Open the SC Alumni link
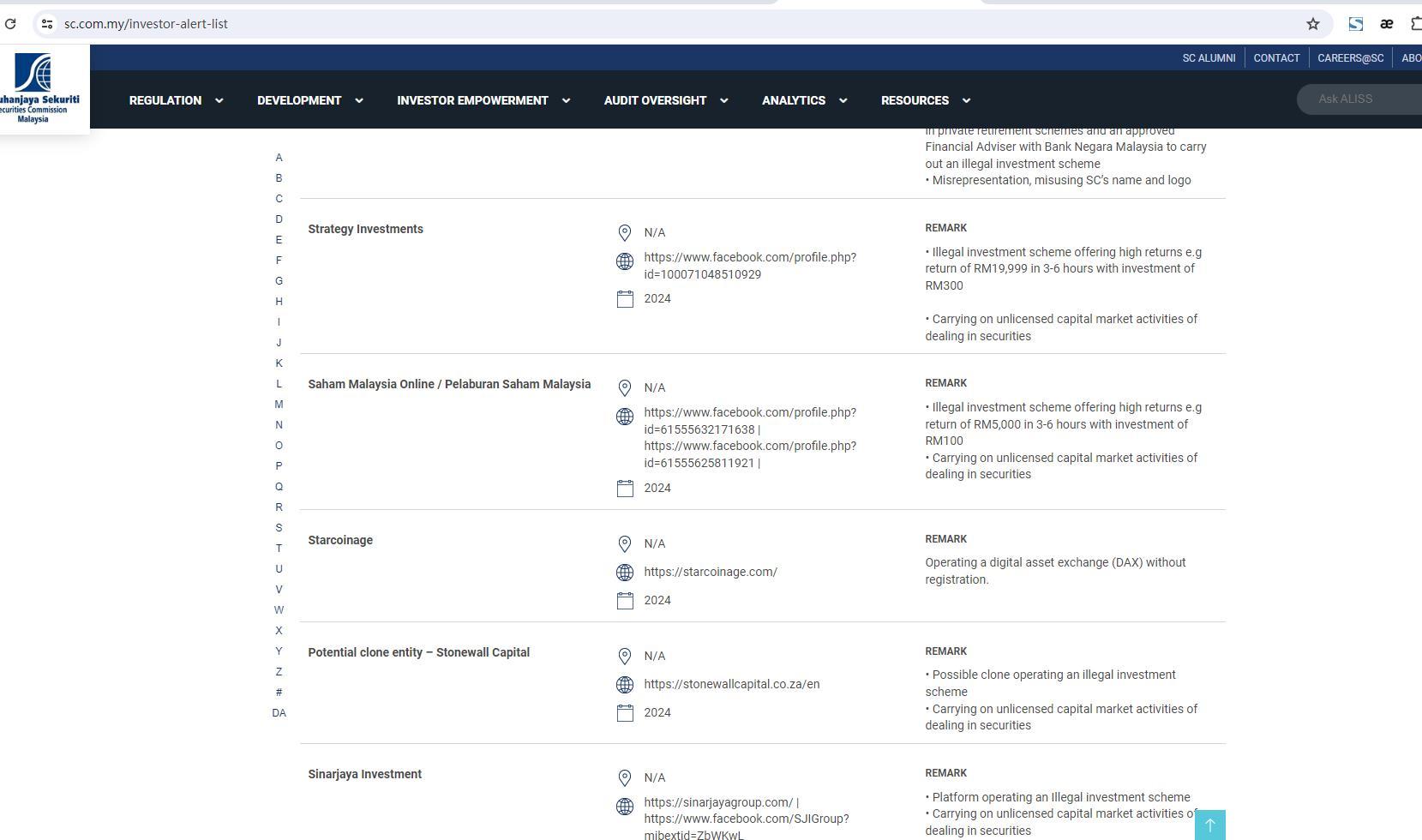This screenshot has width=1422, height=840. (1209, 58)
